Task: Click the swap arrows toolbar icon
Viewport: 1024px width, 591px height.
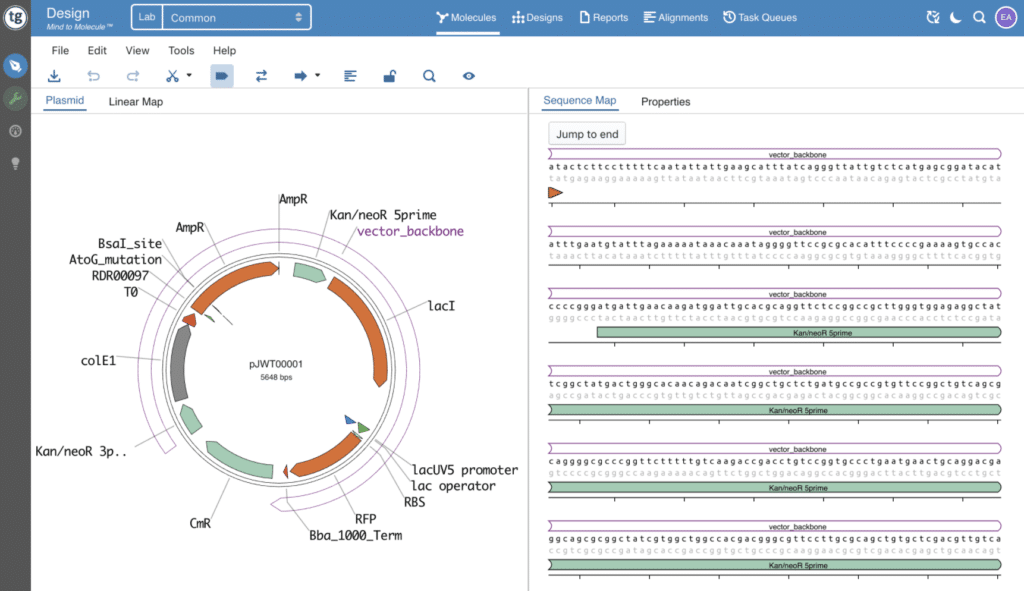Action: click(x=261, y=76)
